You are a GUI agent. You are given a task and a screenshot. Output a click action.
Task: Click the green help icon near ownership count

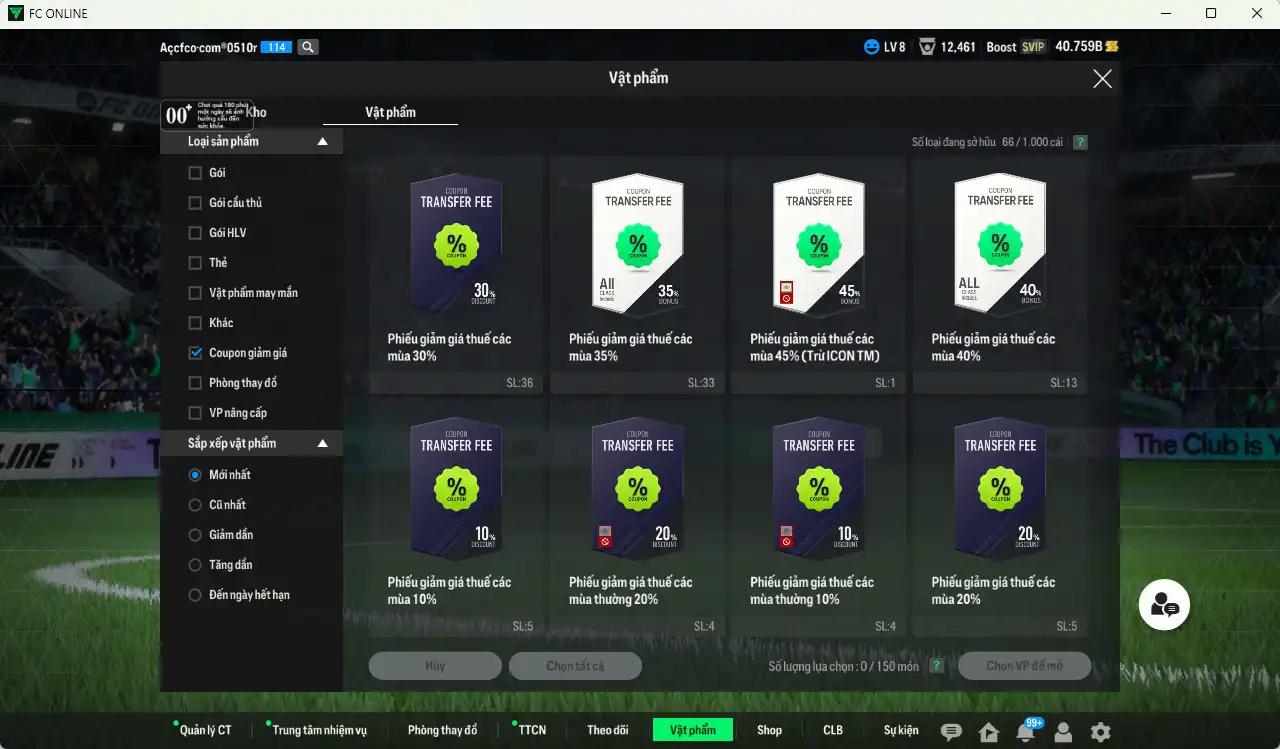1080,142
